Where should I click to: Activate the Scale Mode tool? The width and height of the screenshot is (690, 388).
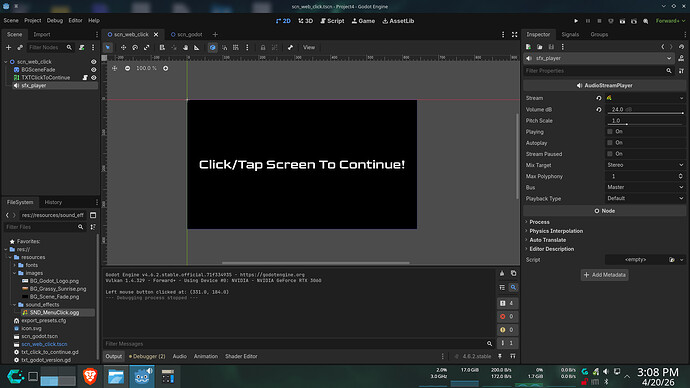pyautogui.click(x=147, y=48)
